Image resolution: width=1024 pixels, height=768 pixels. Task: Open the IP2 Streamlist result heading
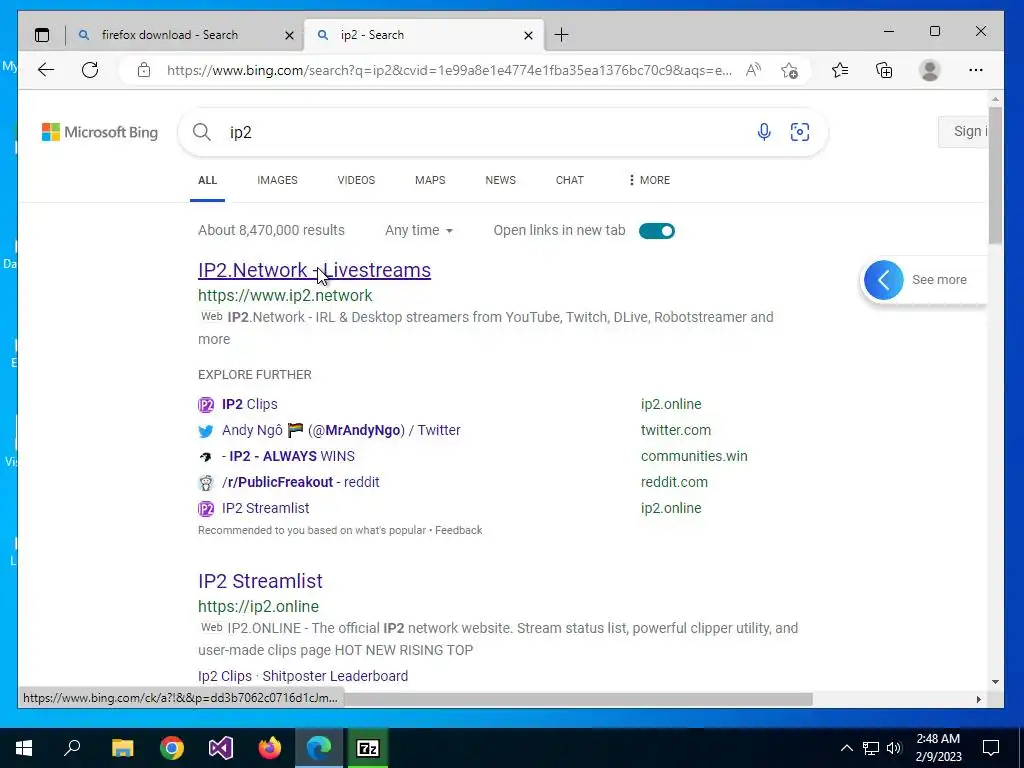point(260,581)
